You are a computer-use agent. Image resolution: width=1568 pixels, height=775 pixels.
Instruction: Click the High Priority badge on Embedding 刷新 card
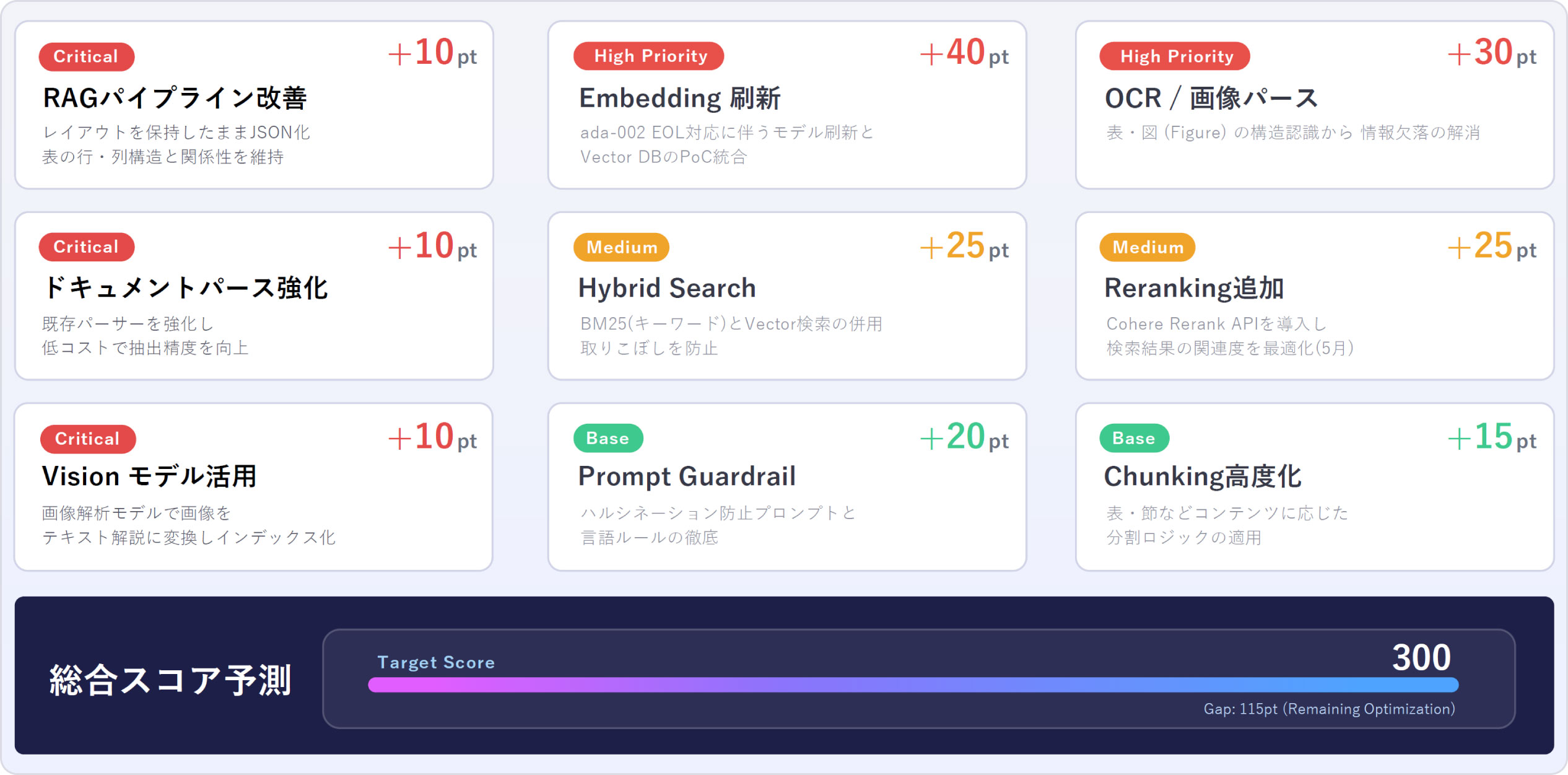click(649, 56)
